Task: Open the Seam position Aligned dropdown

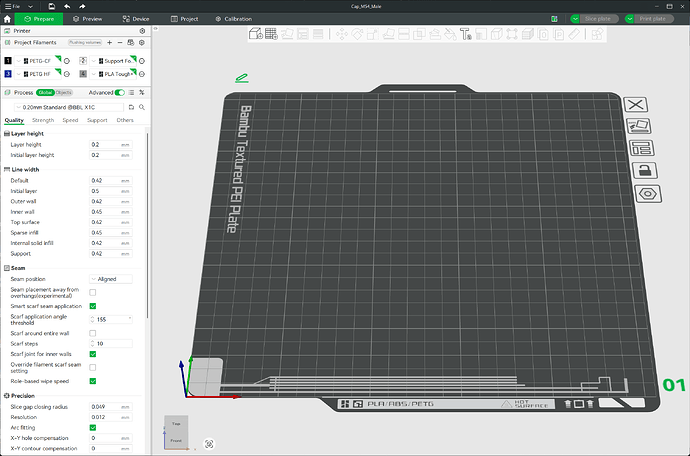Action: (111, 279)
